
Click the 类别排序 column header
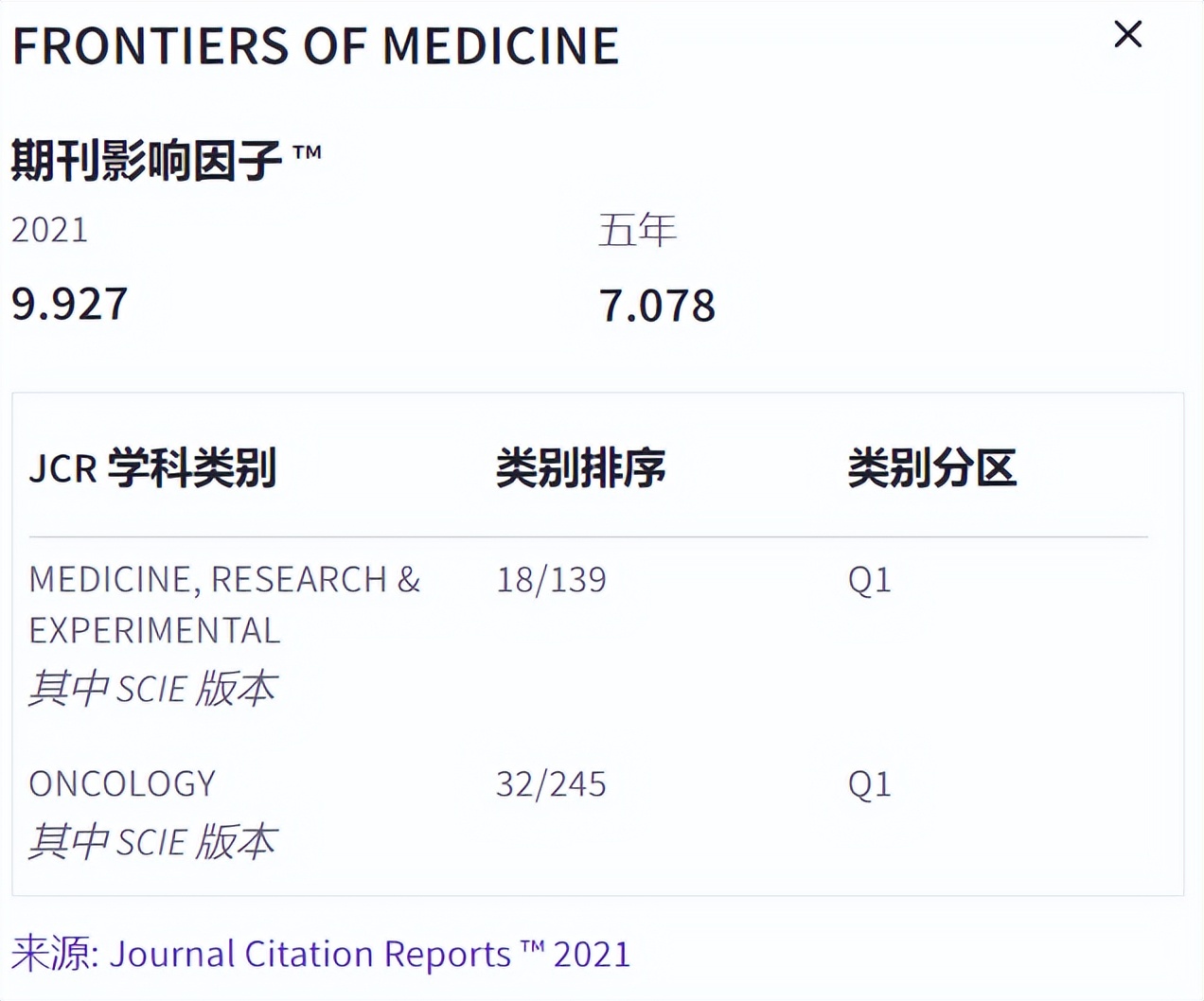(x=582, y=467)
